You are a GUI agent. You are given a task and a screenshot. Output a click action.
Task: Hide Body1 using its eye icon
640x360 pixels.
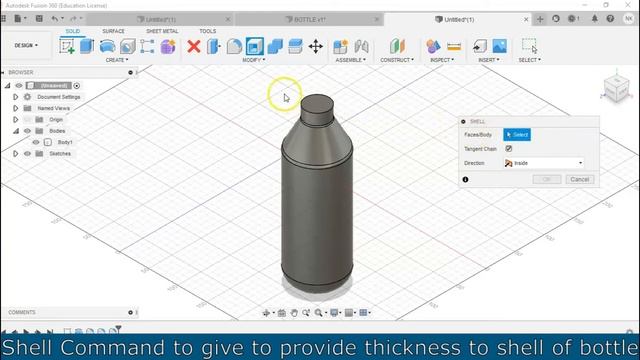click(36, 142)
